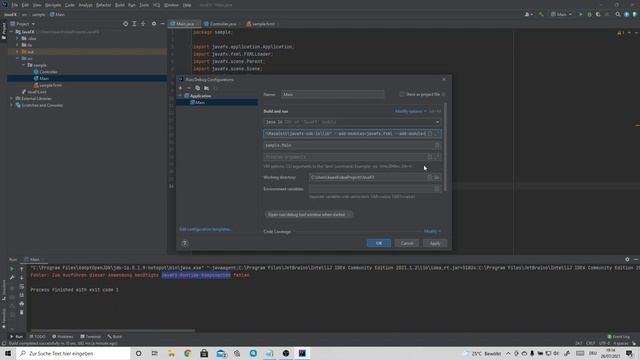Expand the VM options field editor icon
This screenshot has height=360, width=640.
pos(437,133)
